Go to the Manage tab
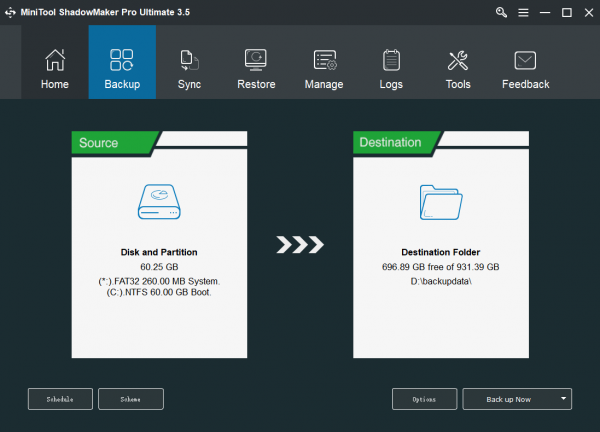600x432 pixels. coord(324,62)
